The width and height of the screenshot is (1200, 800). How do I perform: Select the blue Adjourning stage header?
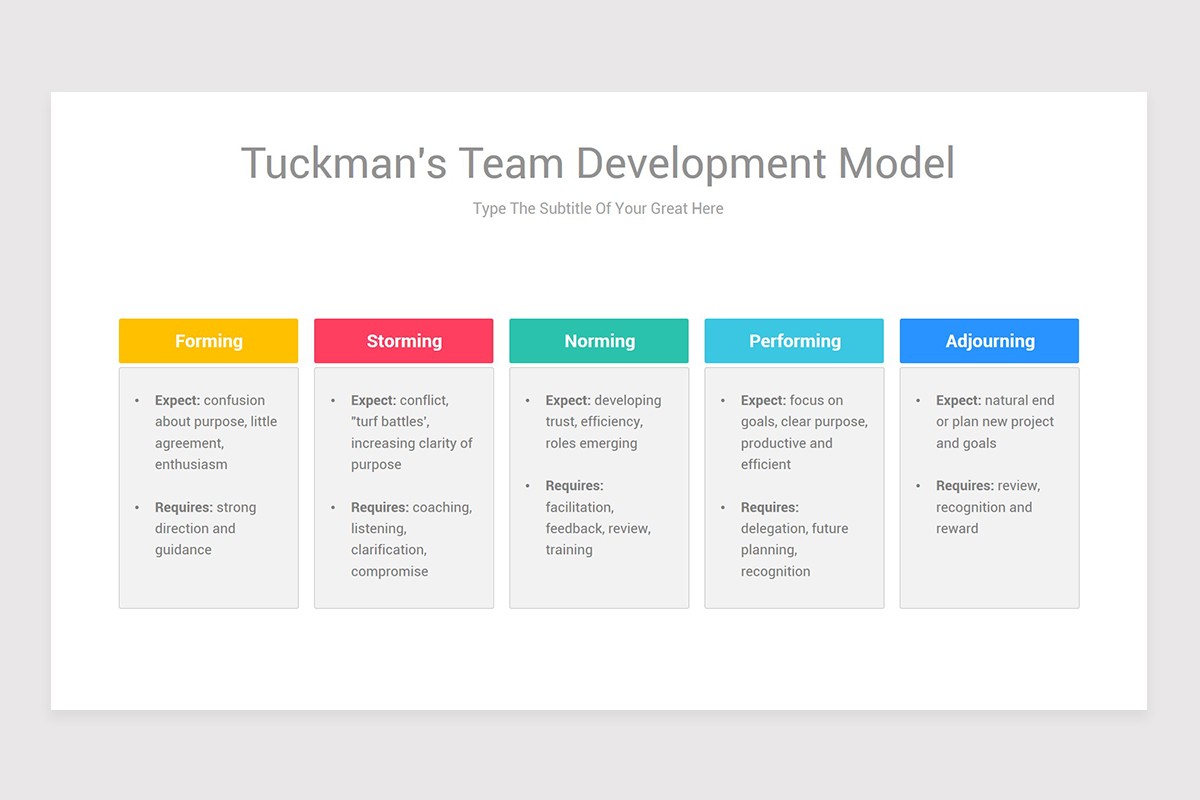tap(988, 340)
